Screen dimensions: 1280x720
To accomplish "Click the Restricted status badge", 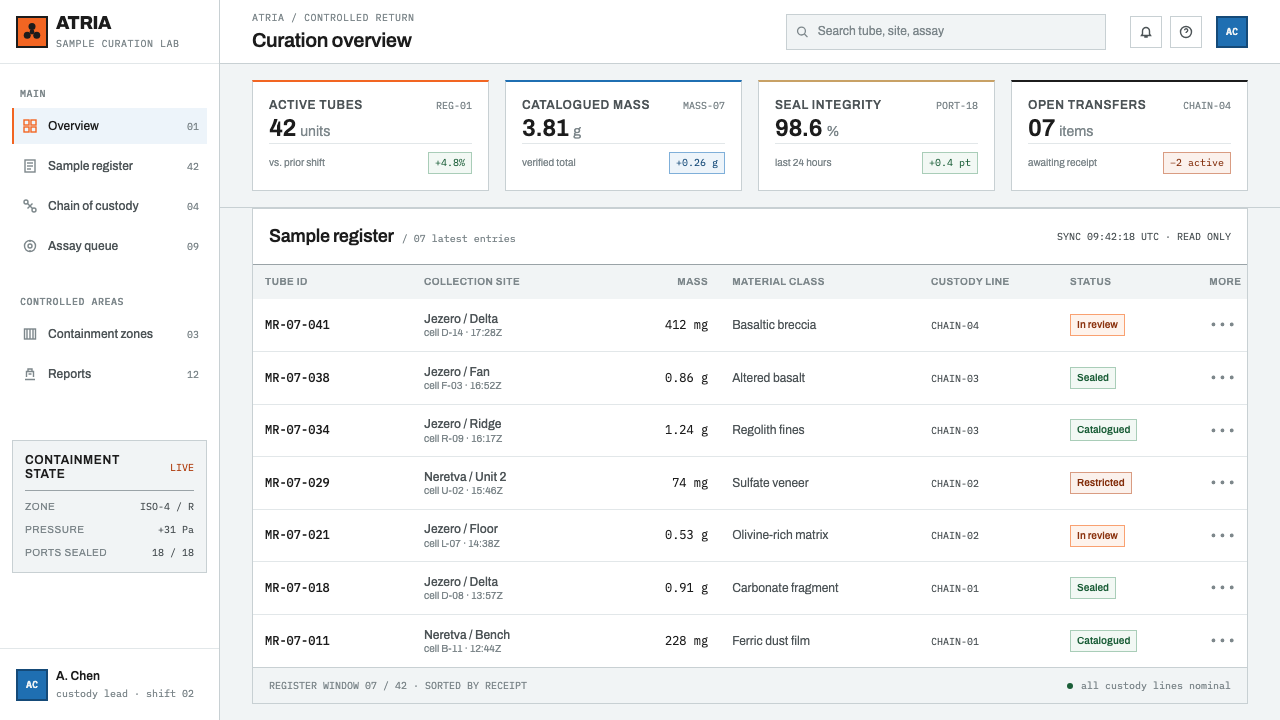I will (x=1101, y=483).
